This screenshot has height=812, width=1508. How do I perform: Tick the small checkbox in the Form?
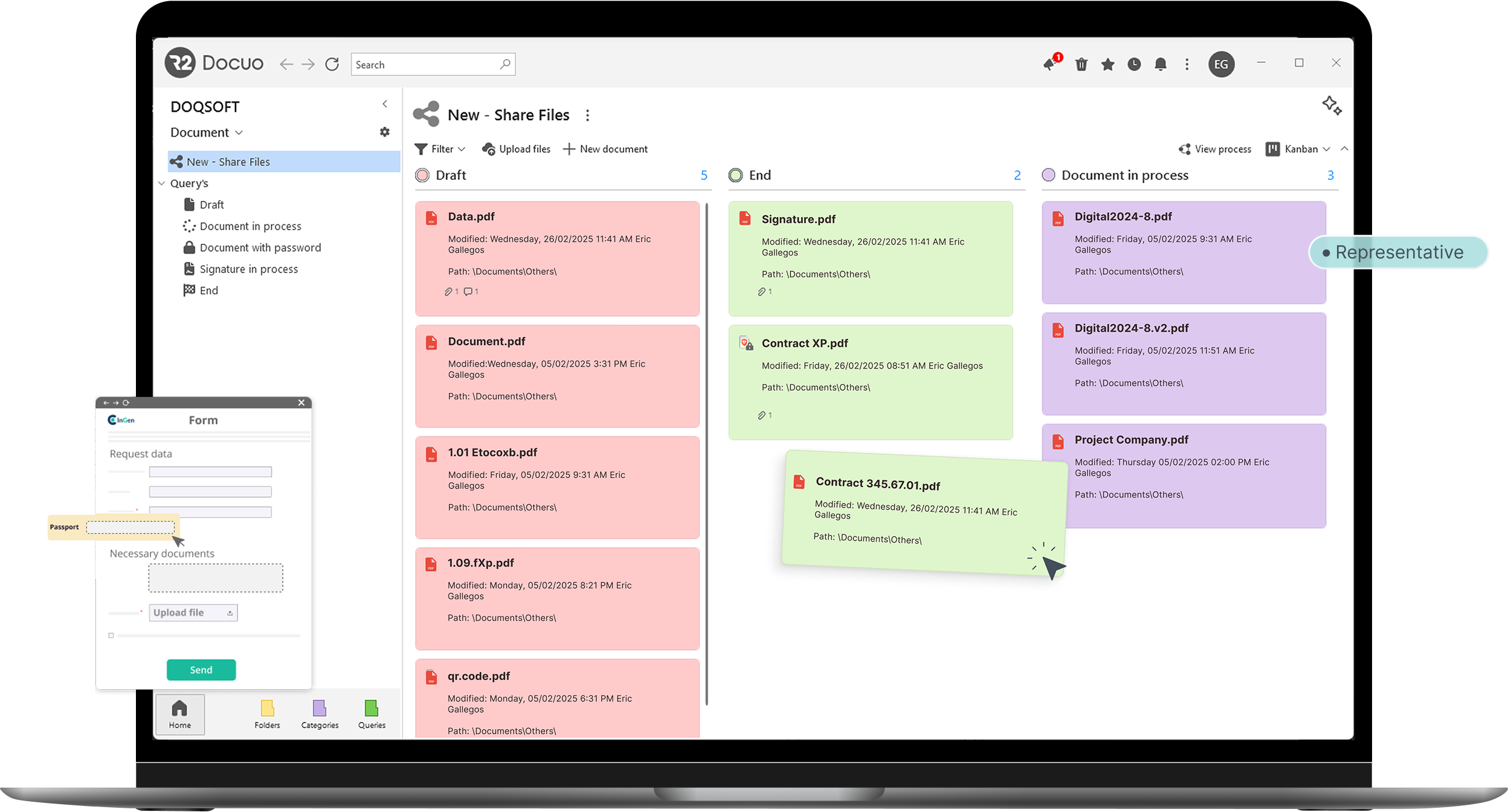point(111,635)
